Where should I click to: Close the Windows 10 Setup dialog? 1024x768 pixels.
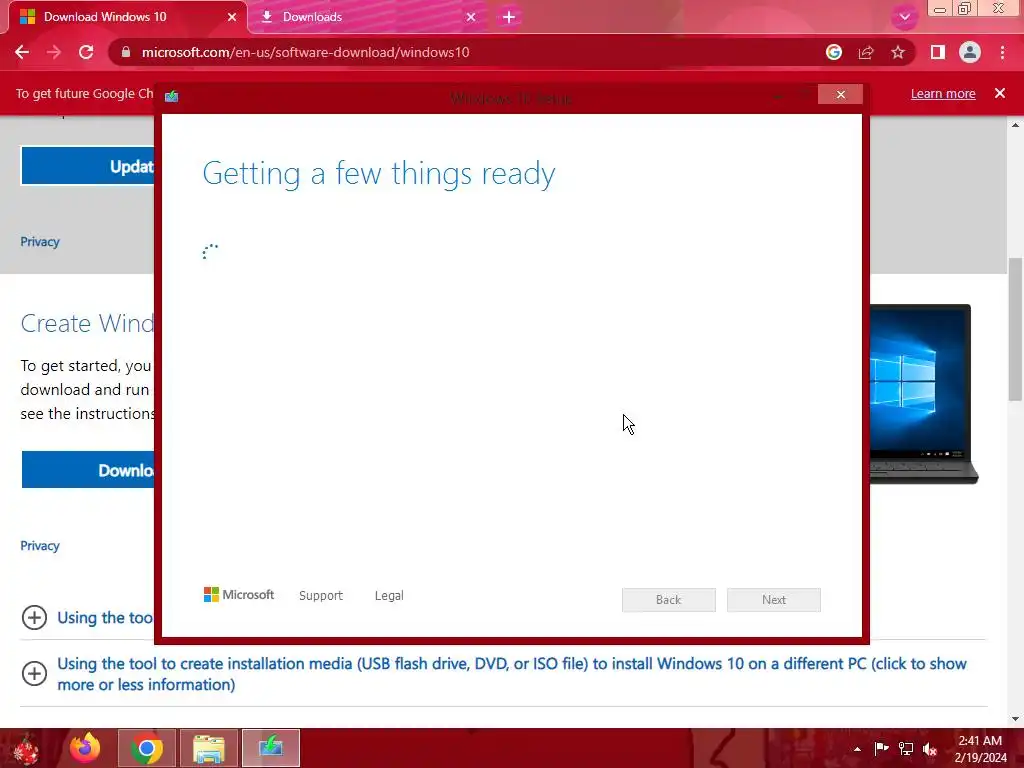[x=840, y=95]
